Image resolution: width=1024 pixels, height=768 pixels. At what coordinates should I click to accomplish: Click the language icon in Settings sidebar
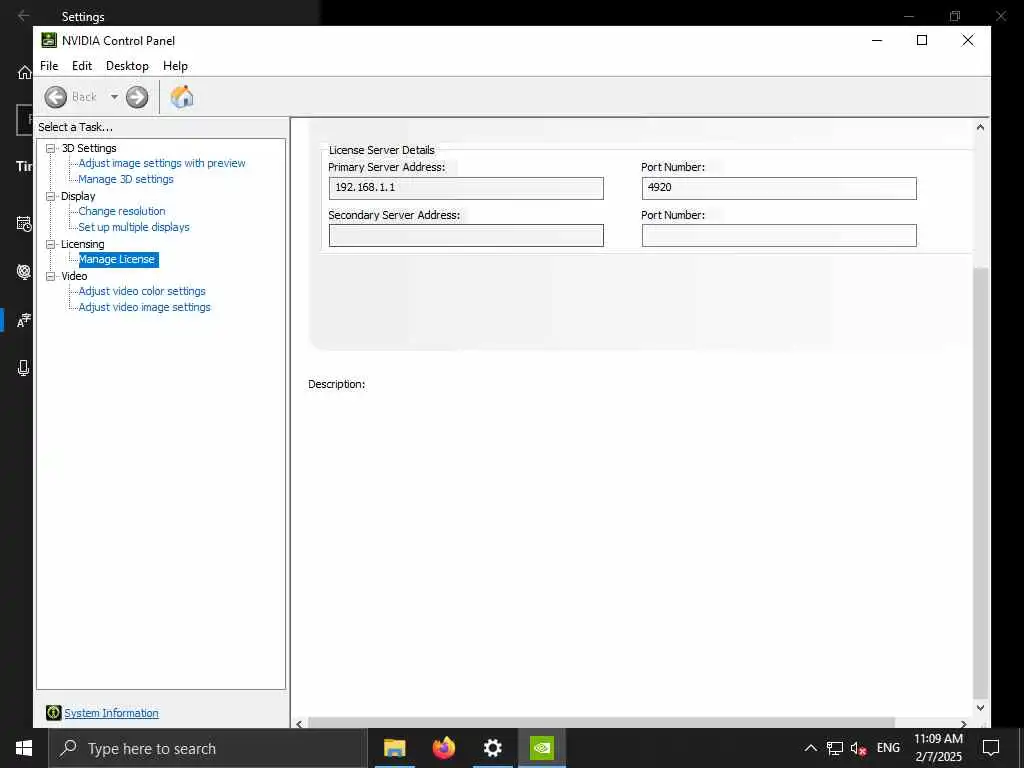point(24,320)
